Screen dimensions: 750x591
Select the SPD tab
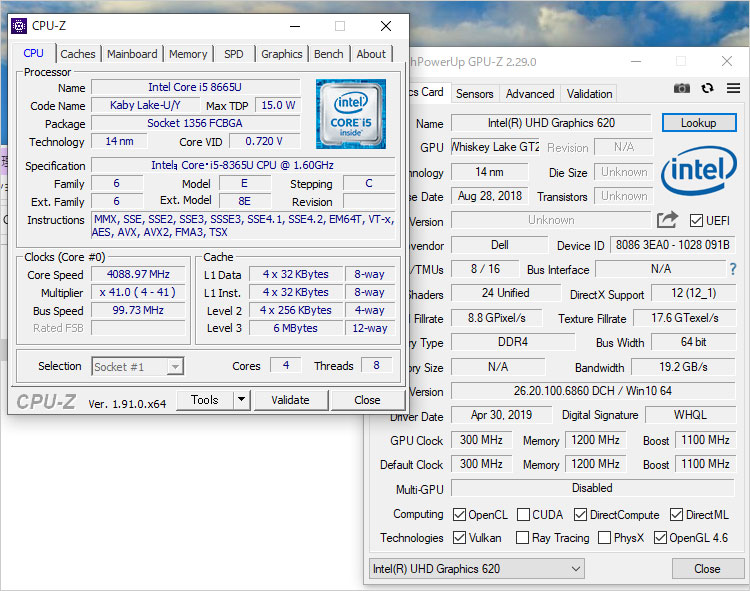[x=234, y=54]
